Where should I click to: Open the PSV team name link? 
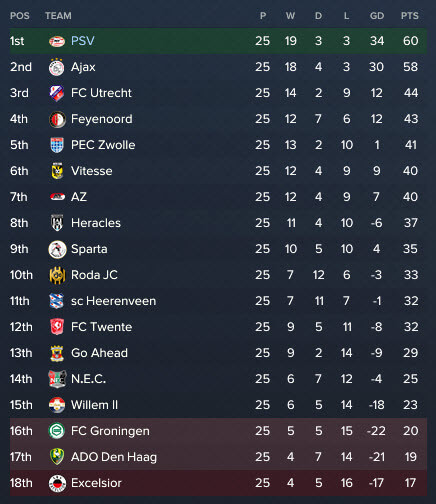(x=83, y=41)
